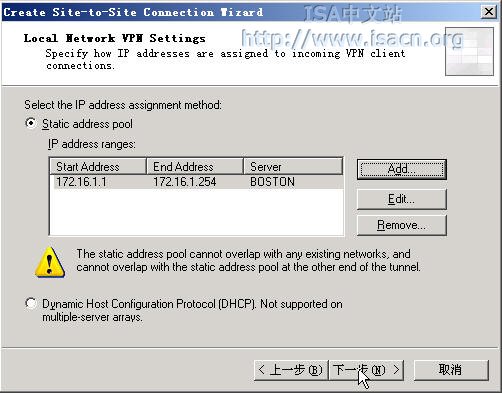
Task: Sort by the Server column header
Action: 293,166
